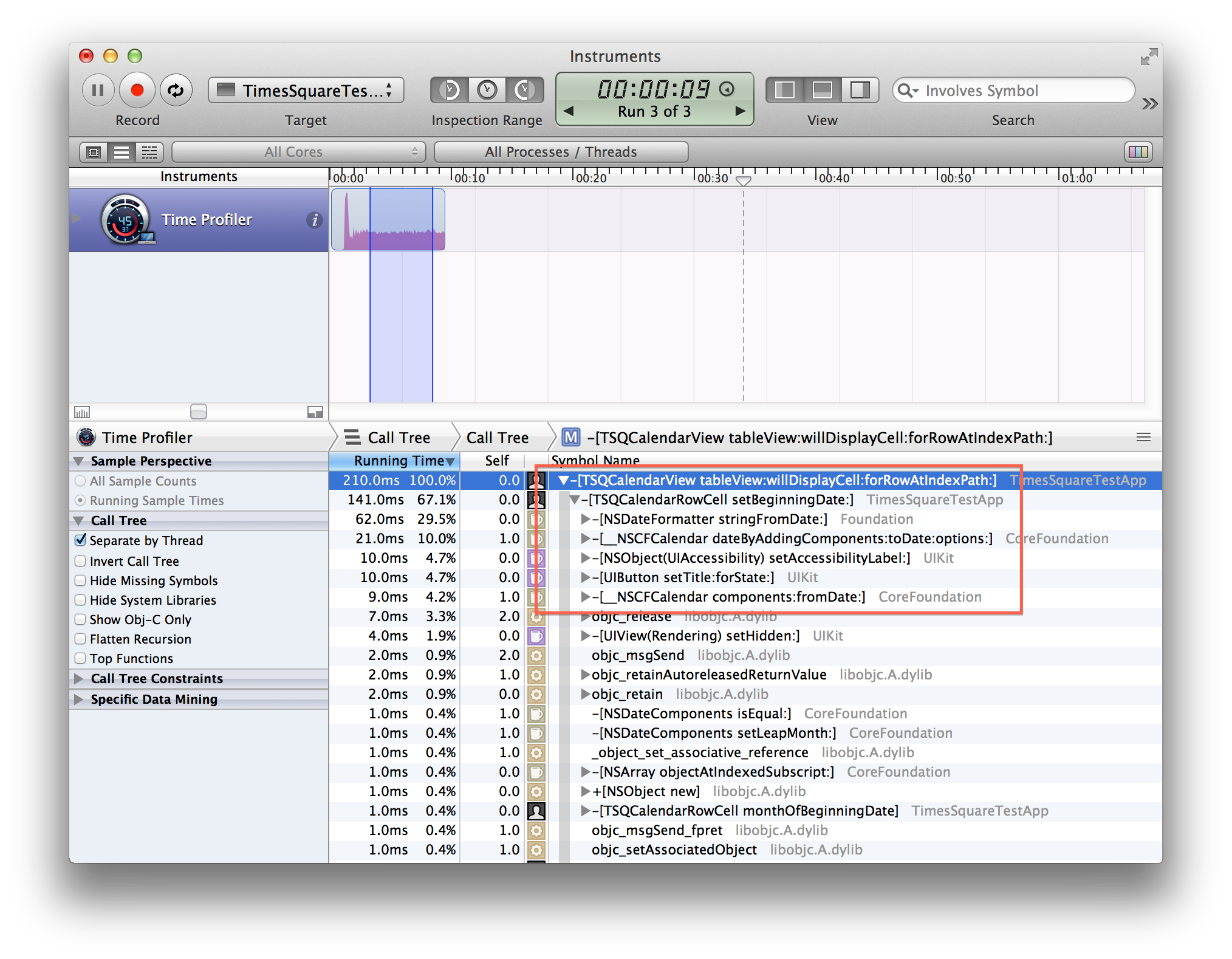Enable Invert Call Tree checkbox
Screen dimensions: 1232x959
(80, 561)
